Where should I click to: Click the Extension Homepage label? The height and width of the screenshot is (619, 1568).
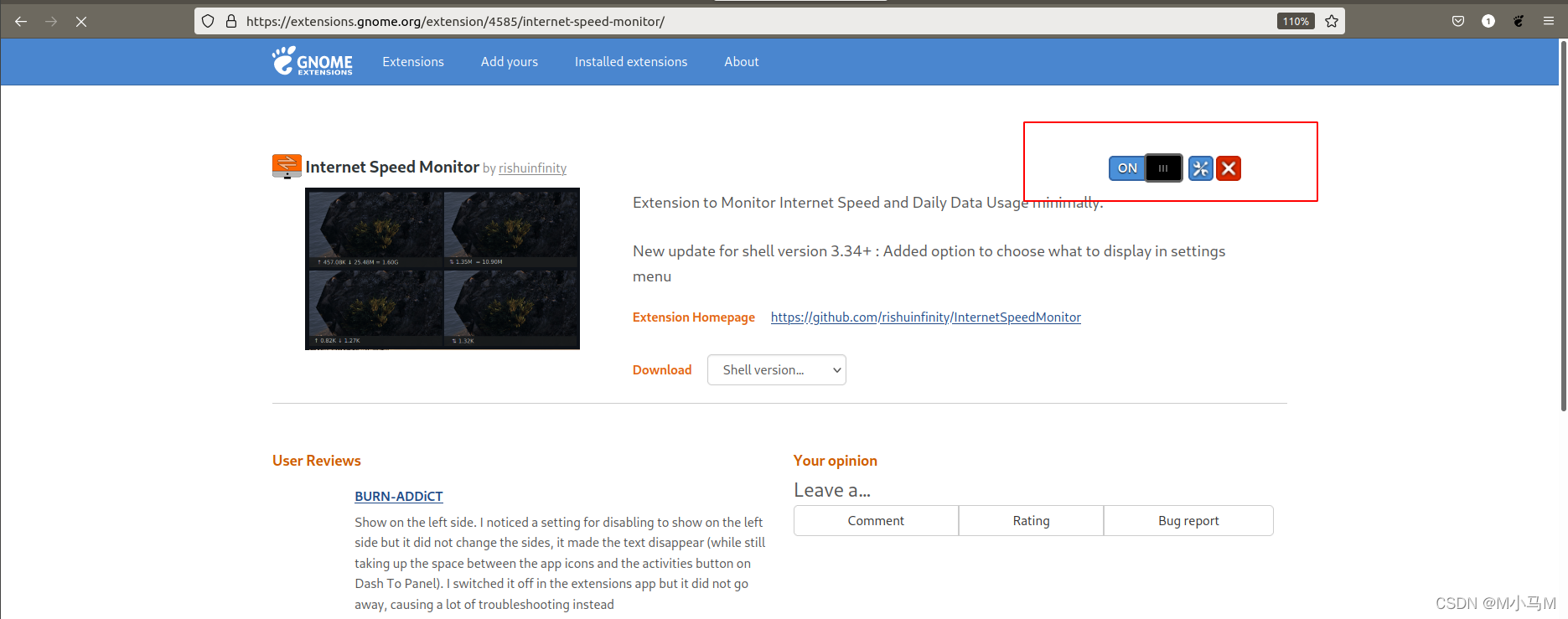694,317
